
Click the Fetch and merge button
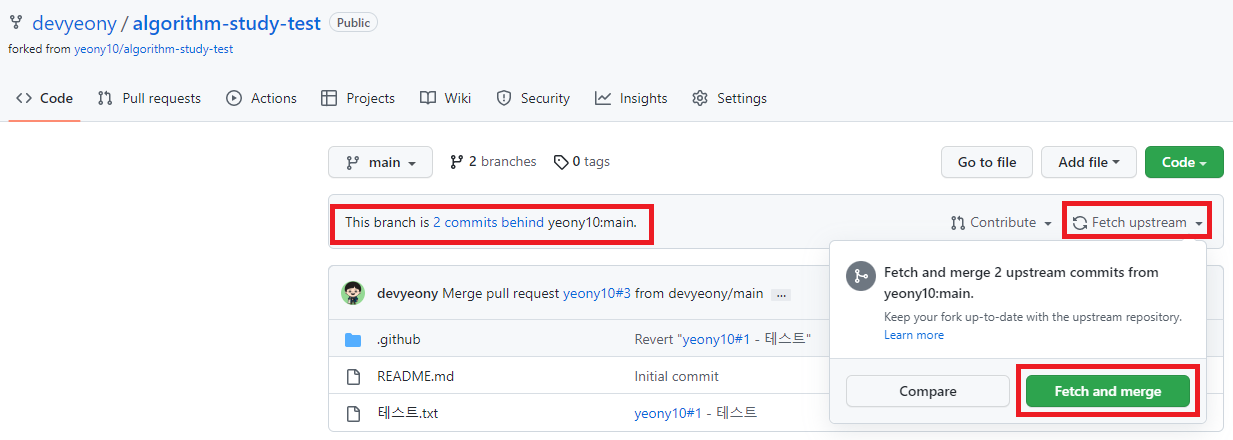pyautogui.click(x=1108, y=391)
